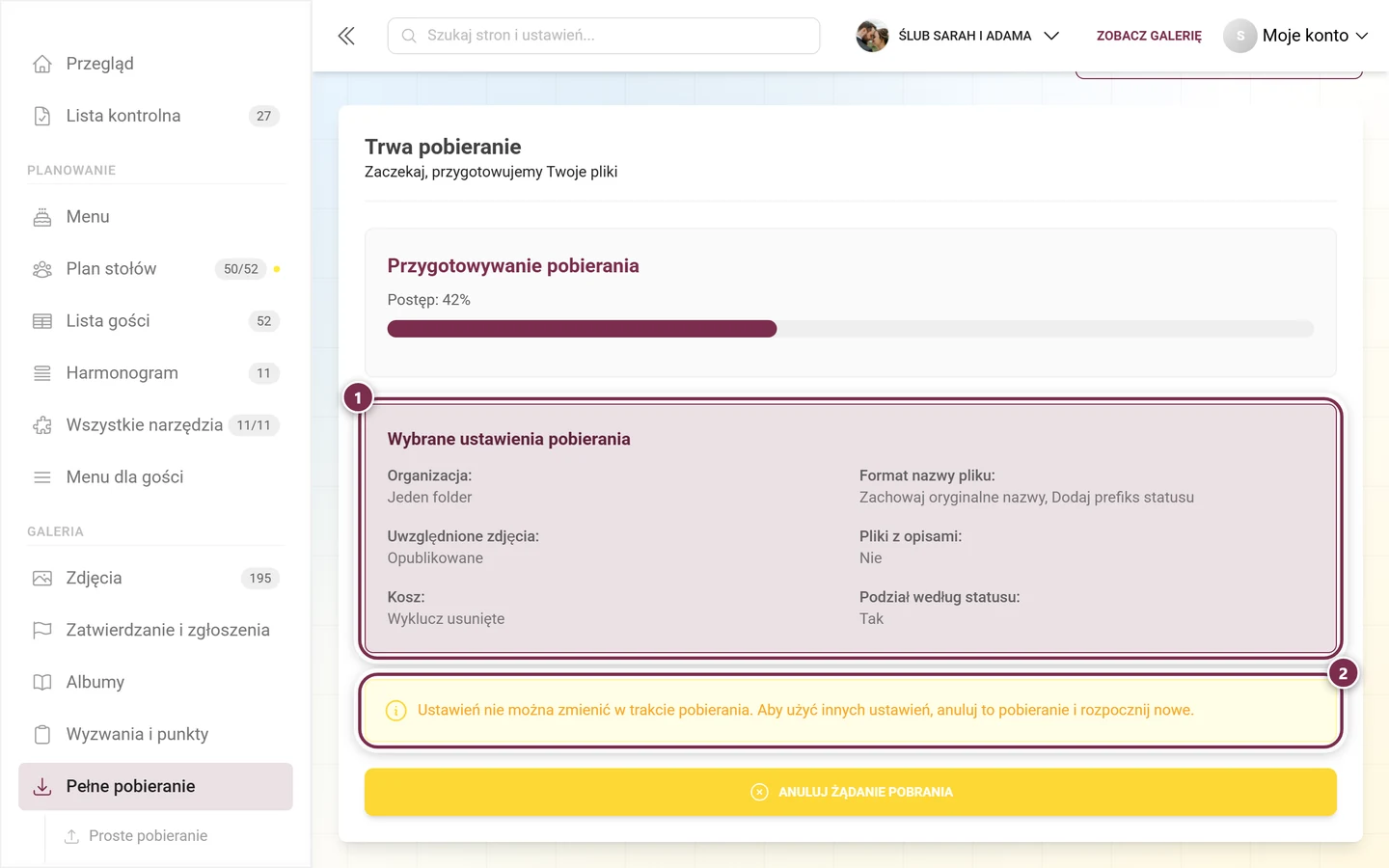The height and width of the screenshot is (868, 1389).
Task: Select Harmonogram from the sidebar
Action: click(x=155, y=373)
